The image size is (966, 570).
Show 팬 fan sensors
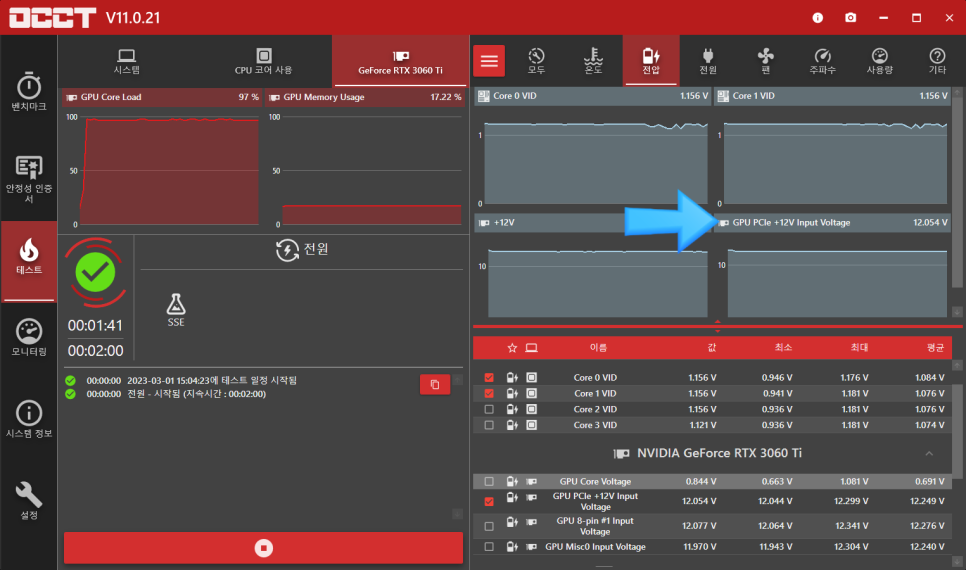(765, 62)
